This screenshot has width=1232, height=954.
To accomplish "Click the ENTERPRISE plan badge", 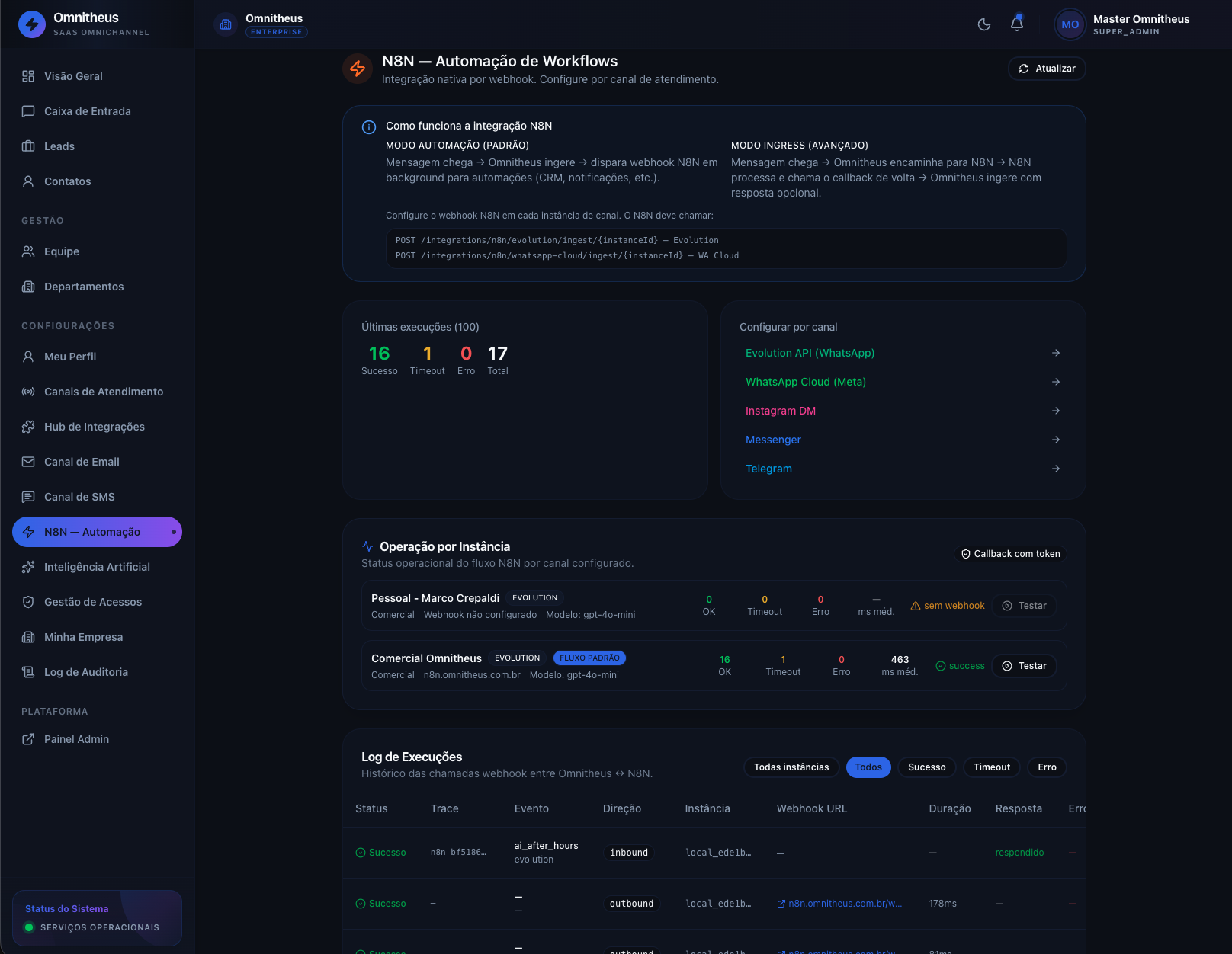I will 277,32.
